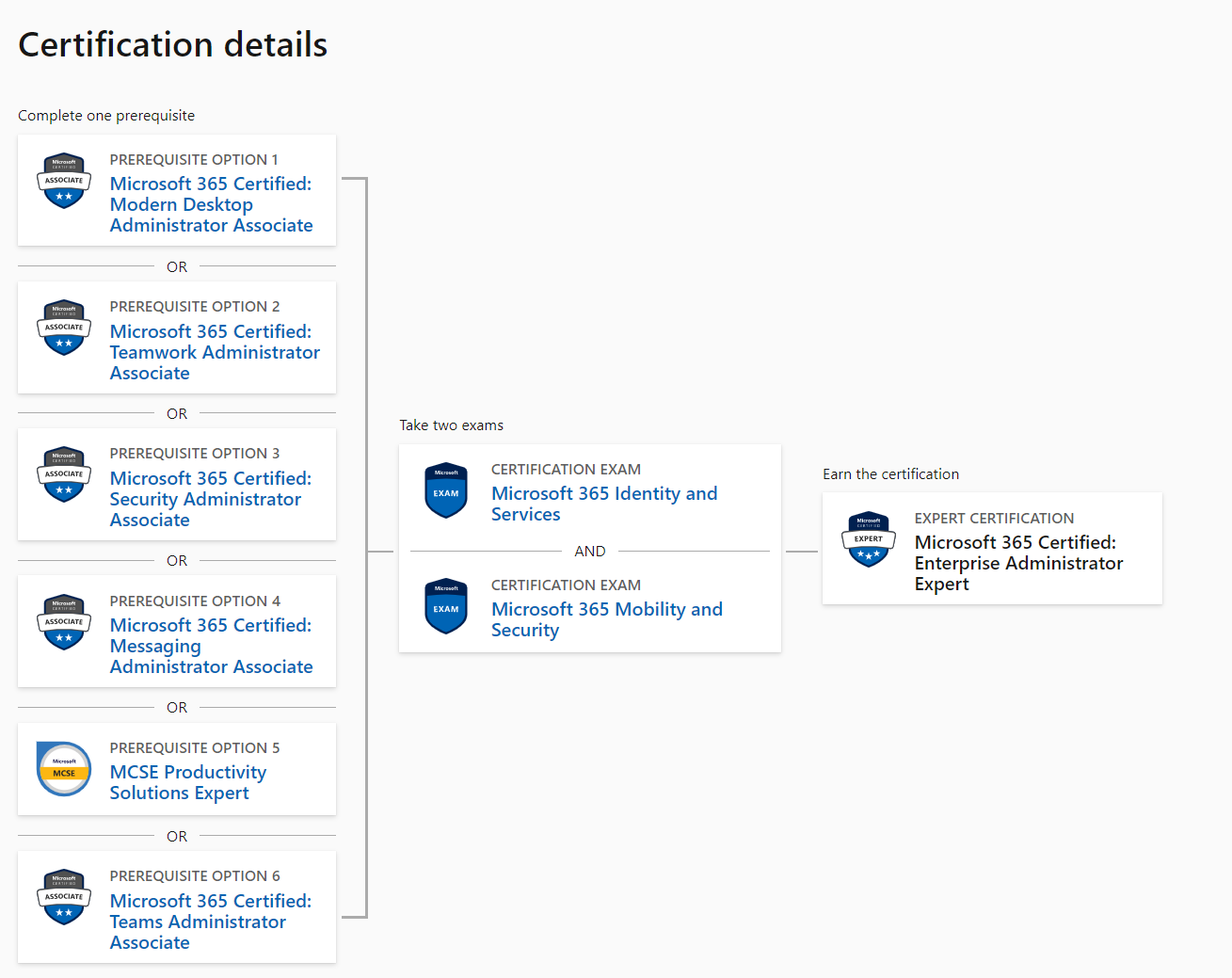
Task: Click 'Take two exams' label
Action: point(452,425)
